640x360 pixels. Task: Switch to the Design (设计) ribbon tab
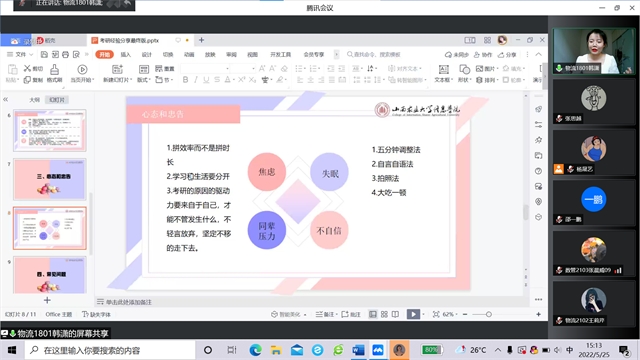click(147, 54)
